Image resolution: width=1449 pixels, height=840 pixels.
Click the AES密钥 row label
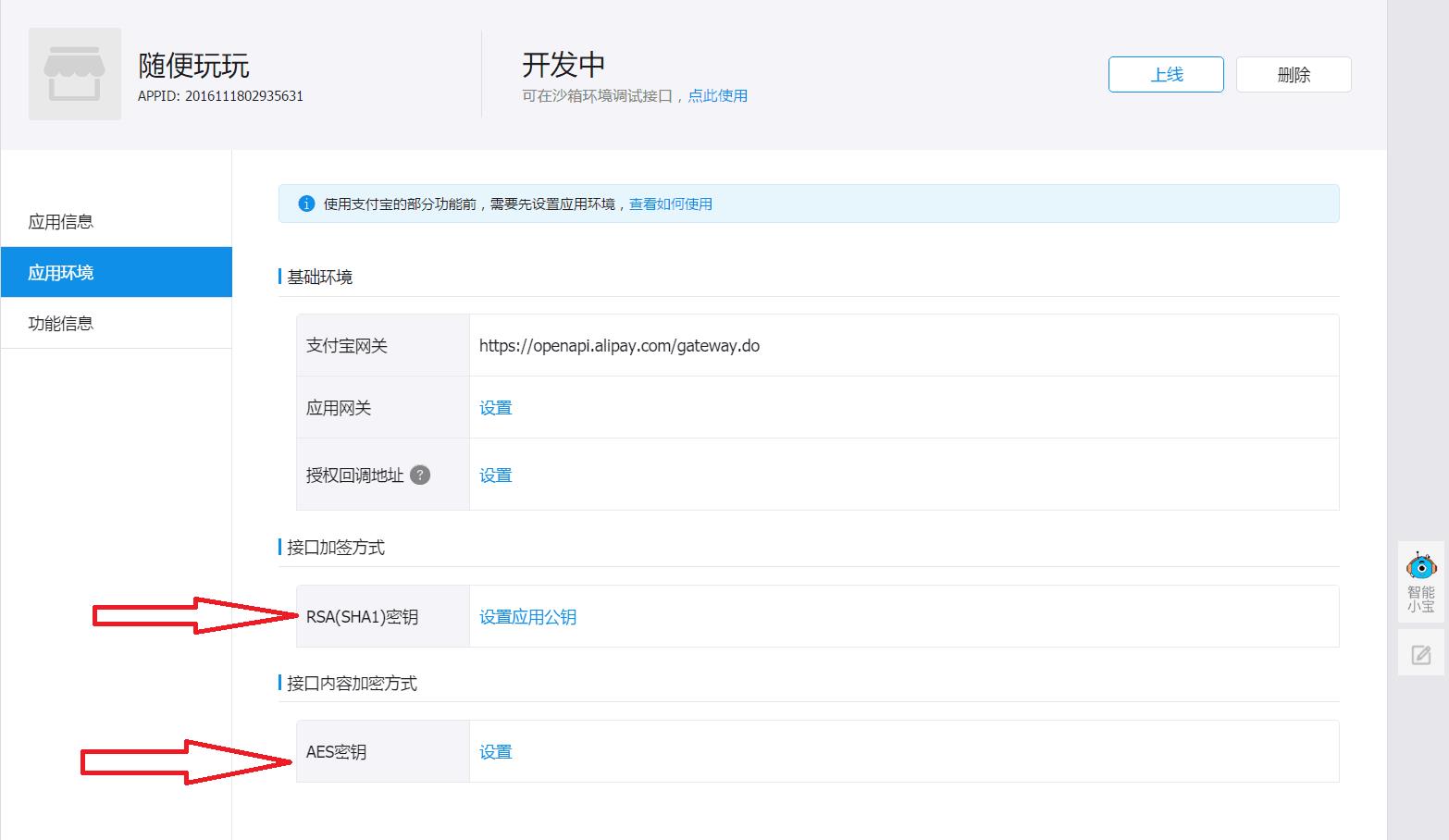pyautogui.click(x=336, y=751)
